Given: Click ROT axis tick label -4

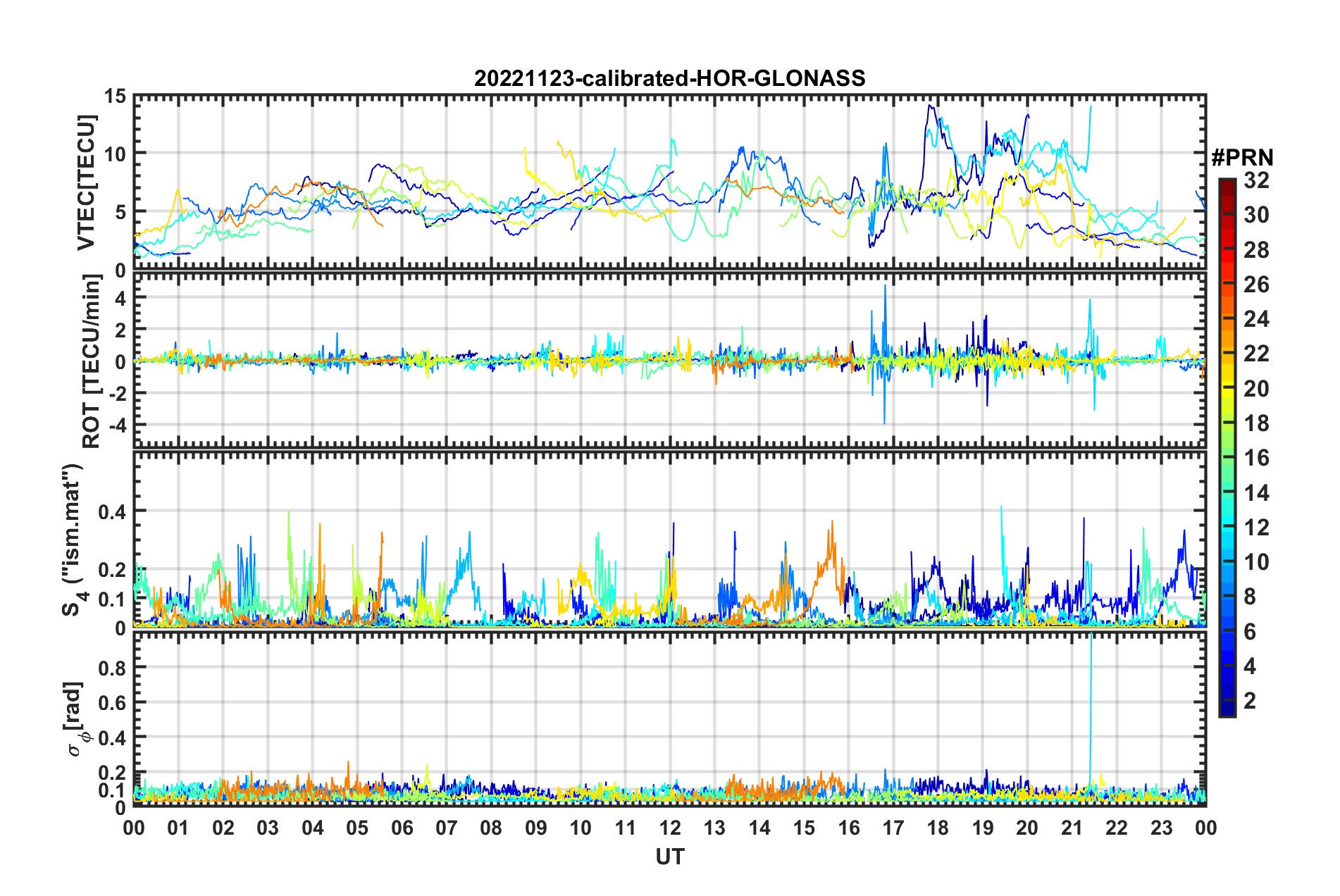Looking at the screenshot, I should tap(116, 427).
